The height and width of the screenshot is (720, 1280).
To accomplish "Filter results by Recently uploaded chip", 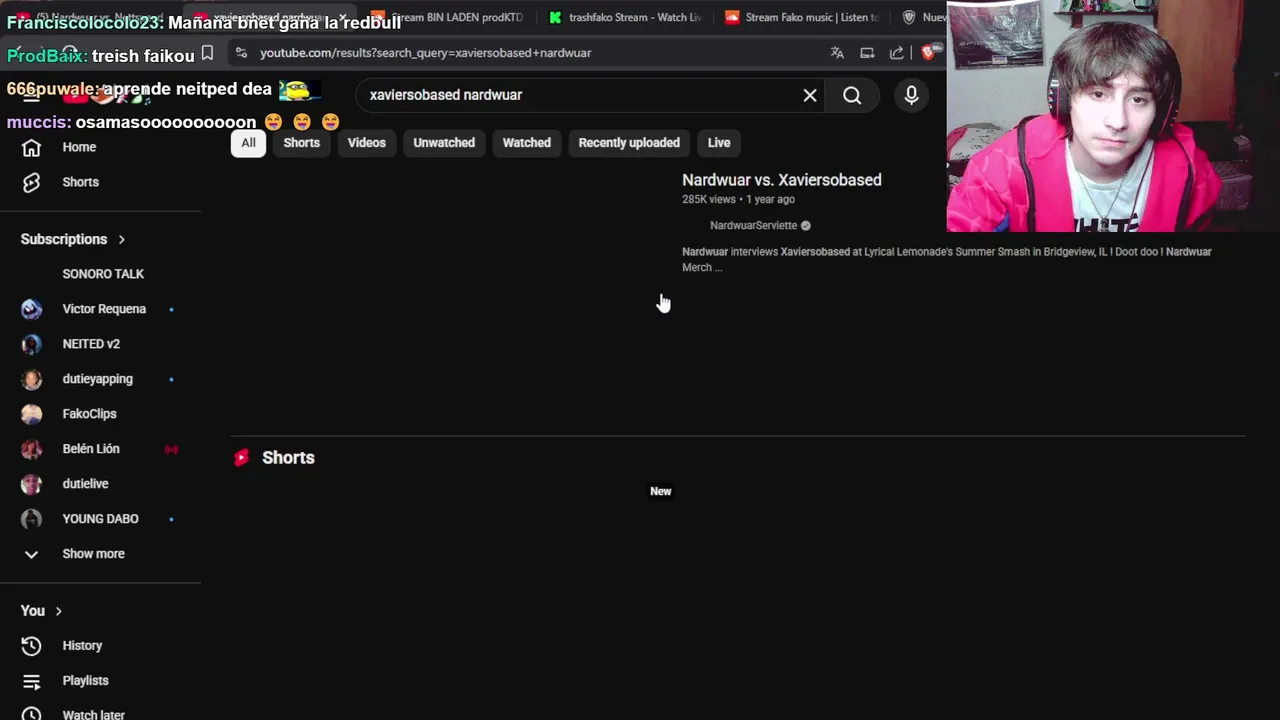I will point(629,143).
